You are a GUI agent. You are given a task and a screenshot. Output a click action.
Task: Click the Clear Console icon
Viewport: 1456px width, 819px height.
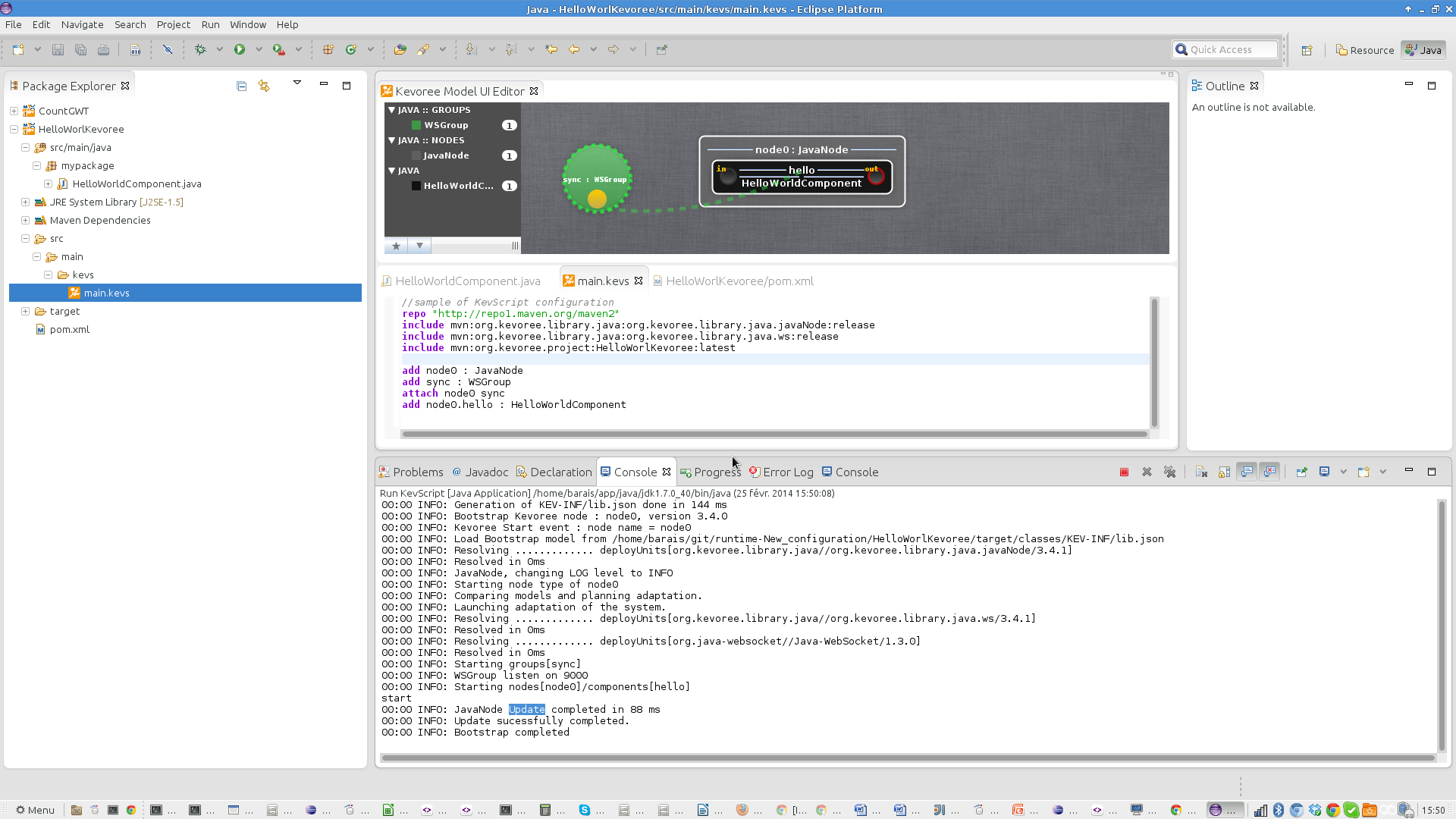[x=1201, y=472]
